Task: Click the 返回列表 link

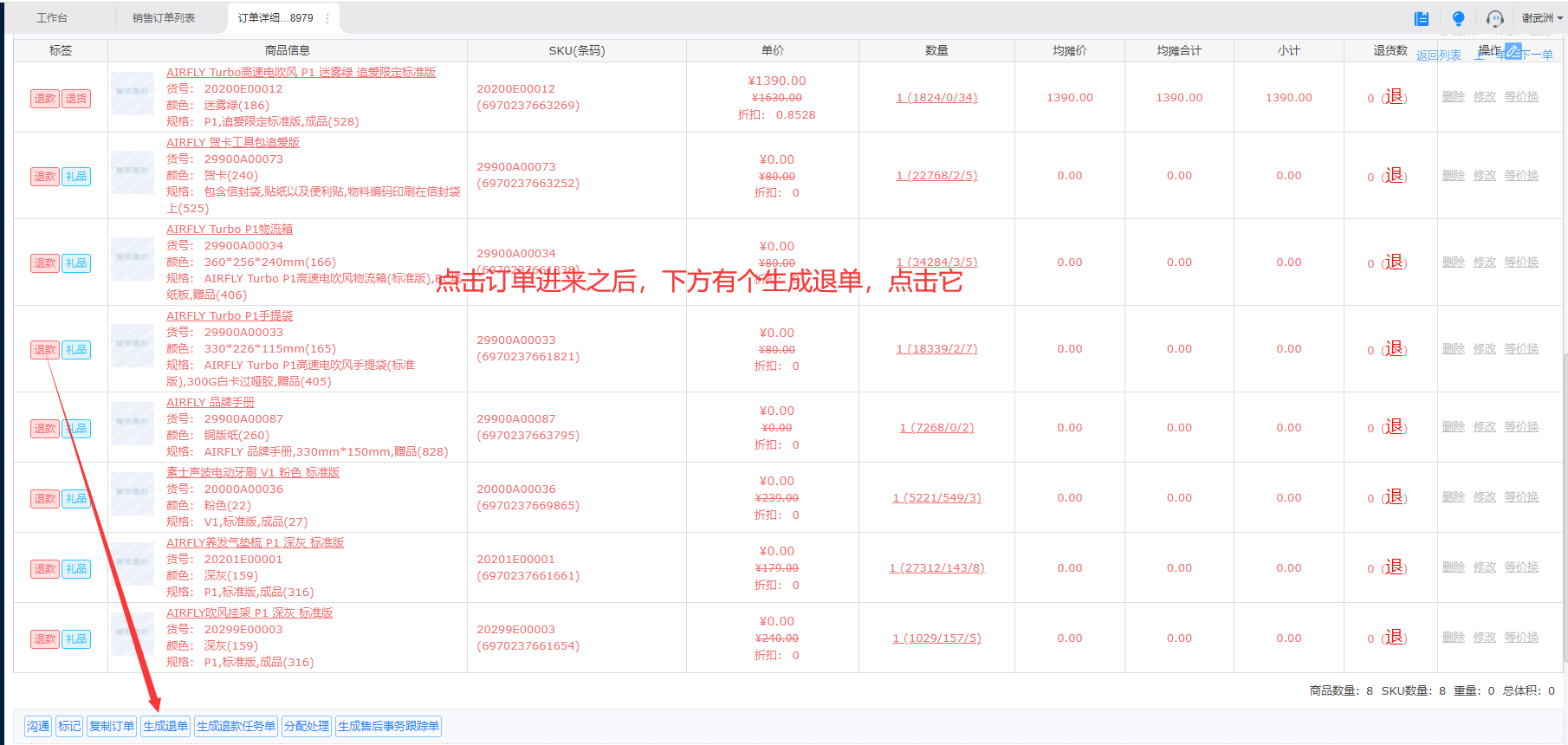Action: 1439,55
